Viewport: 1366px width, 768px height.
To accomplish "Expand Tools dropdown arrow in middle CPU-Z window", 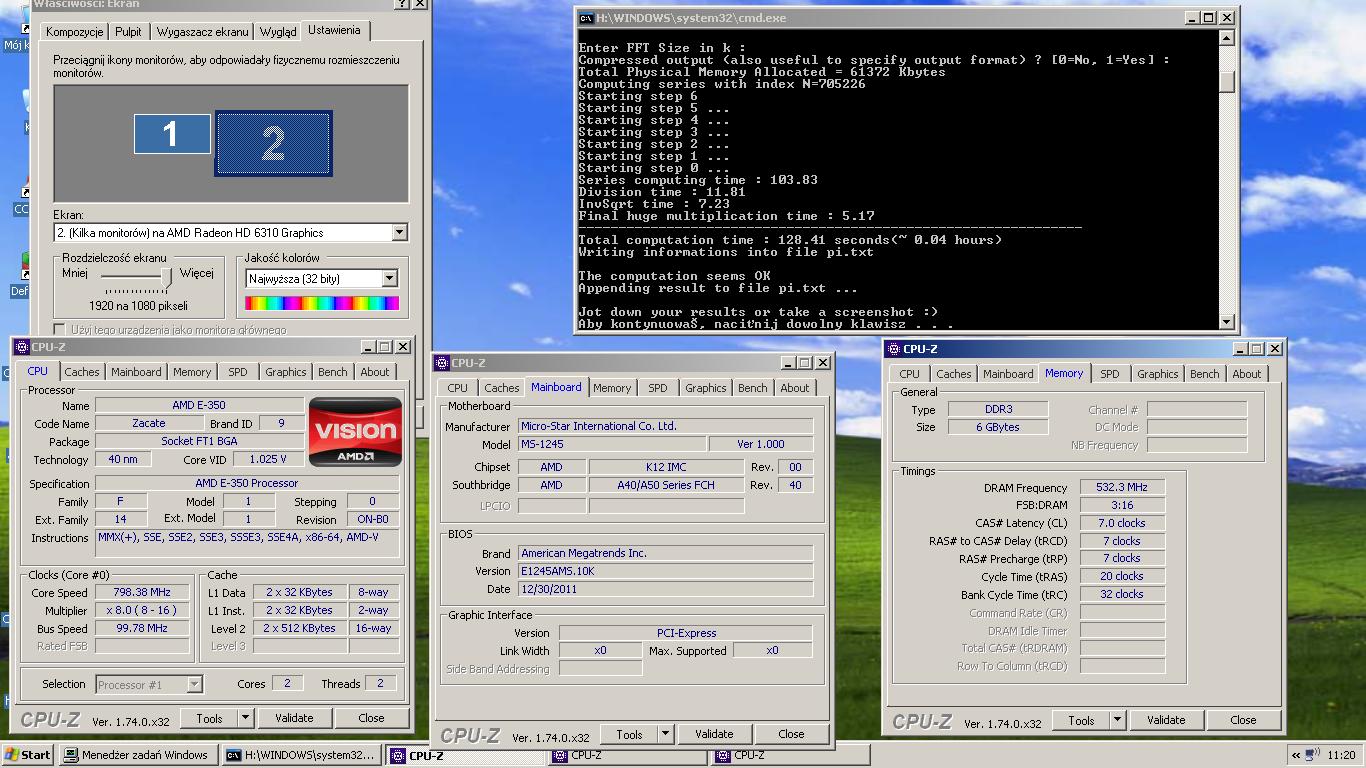I will pos(665,734).
